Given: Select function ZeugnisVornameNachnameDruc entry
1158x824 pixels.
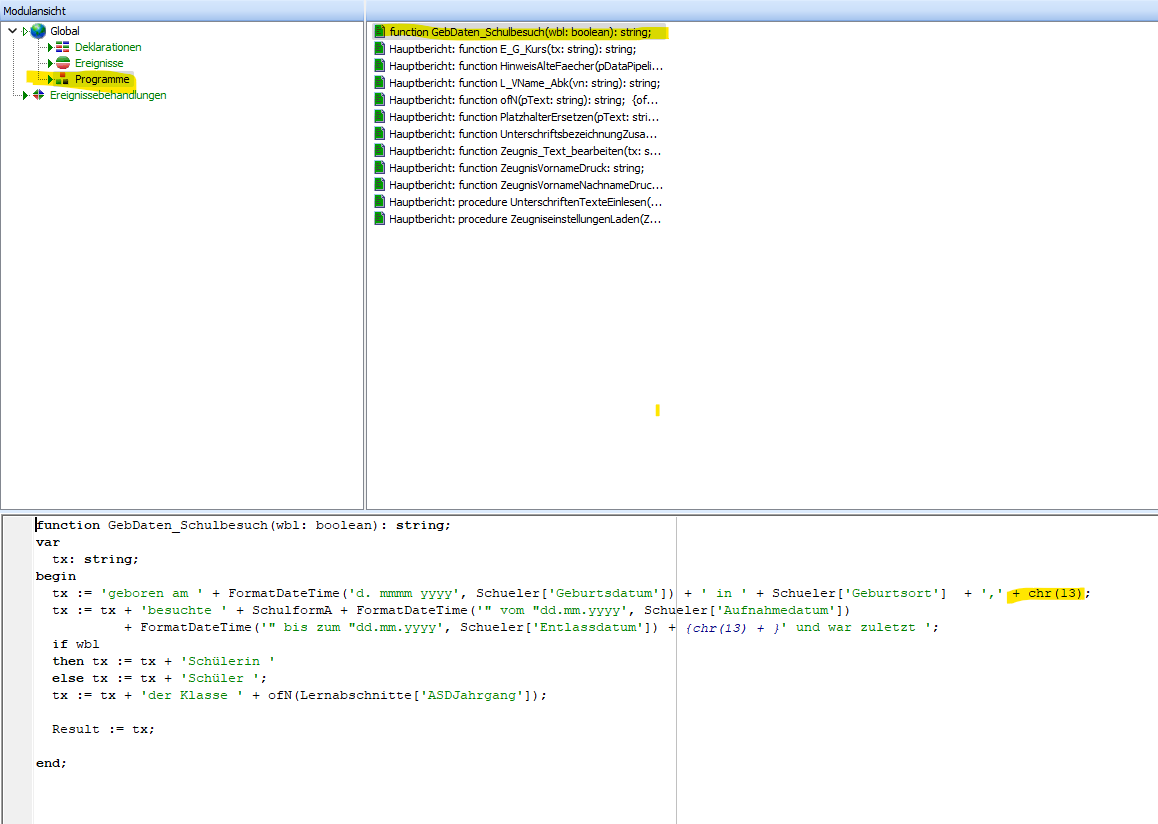Looking at the screenshot, I should [x=526, y=185].
